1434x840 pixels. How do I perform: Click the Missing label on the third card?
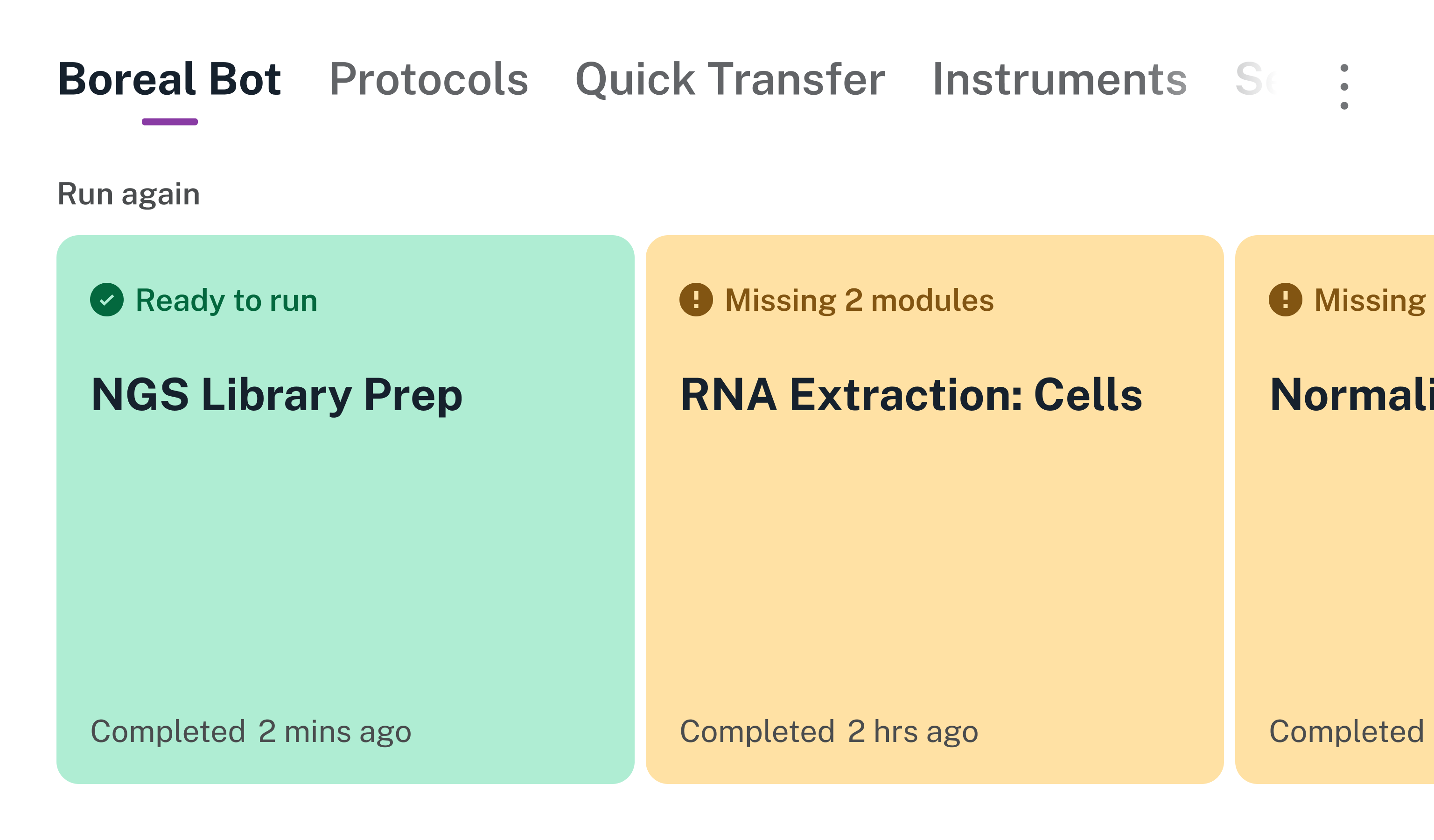[x=1370, y=300]
